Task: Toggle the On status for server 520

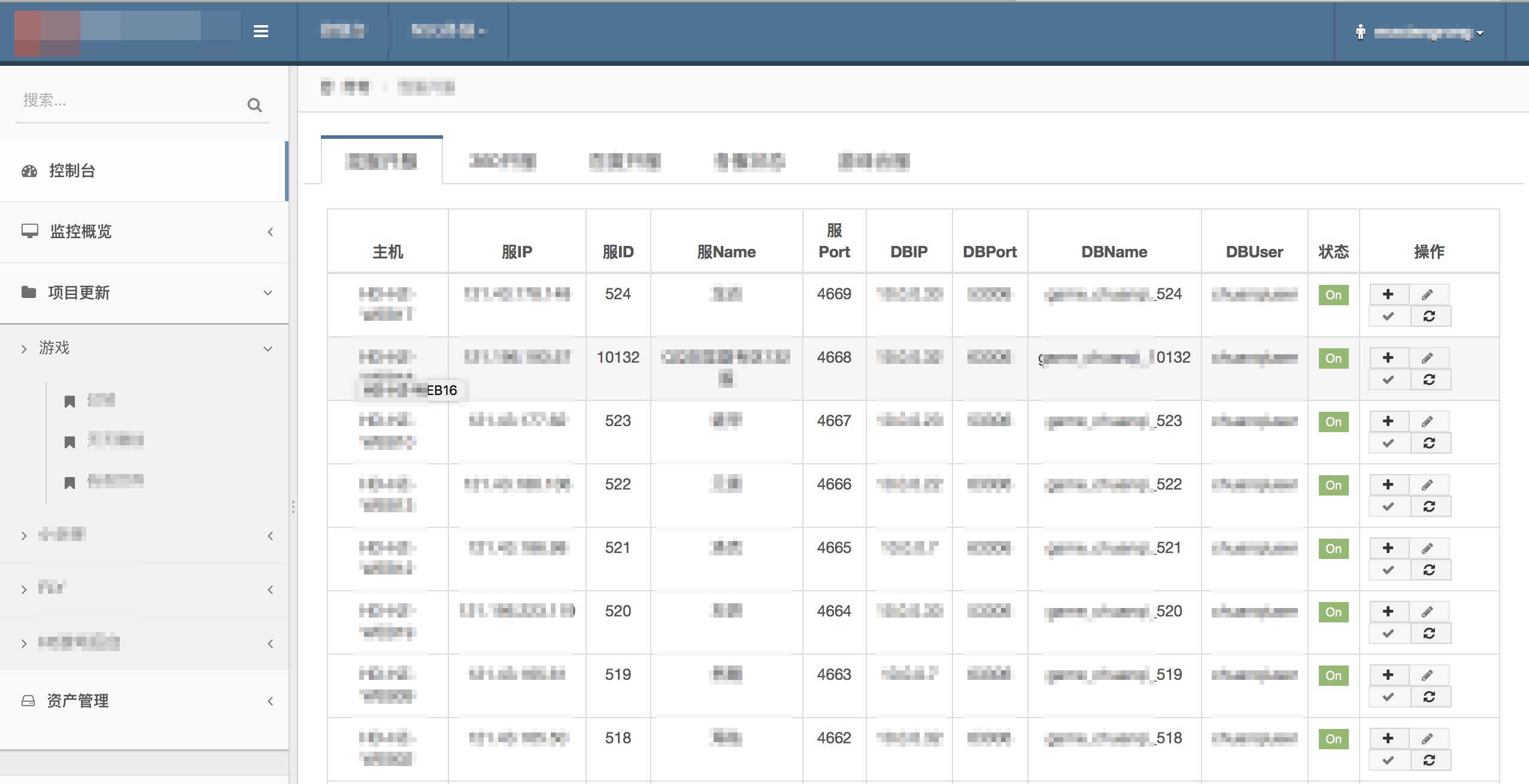Action: click(x=1333, y=612)
